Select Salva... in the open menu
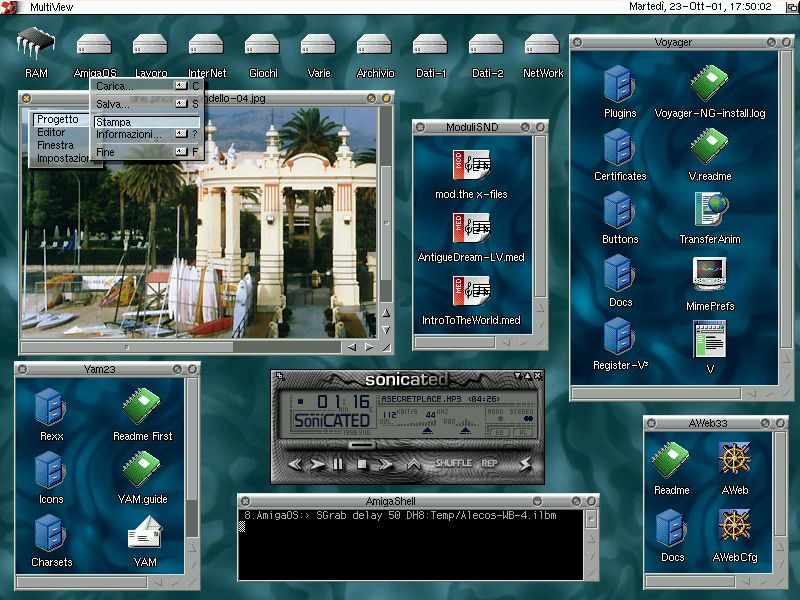This screenshot has width=800, height=600. point(114,104)
